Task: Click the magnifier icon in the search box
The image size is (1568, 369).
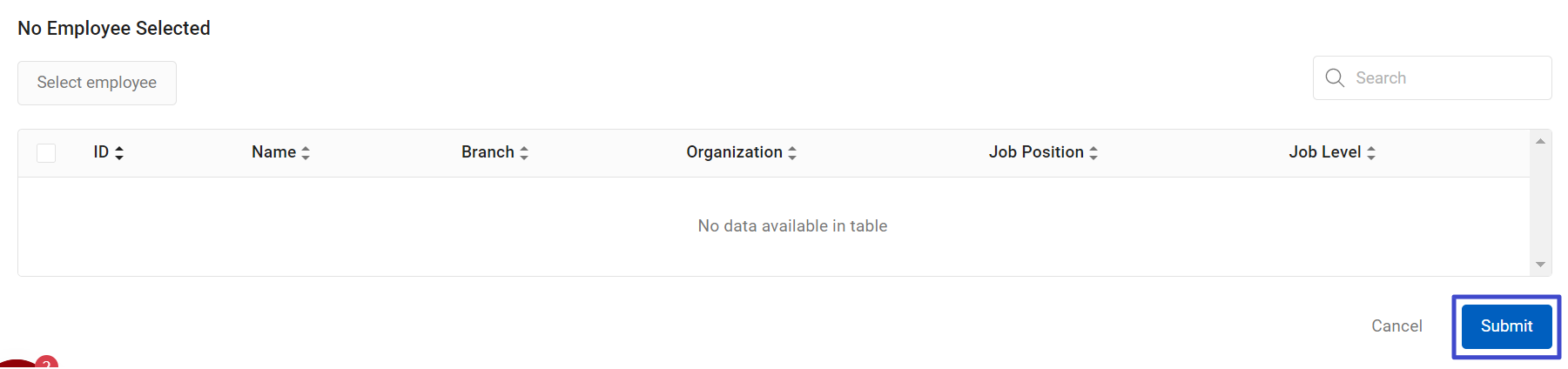Action: tap(1335, 77)
